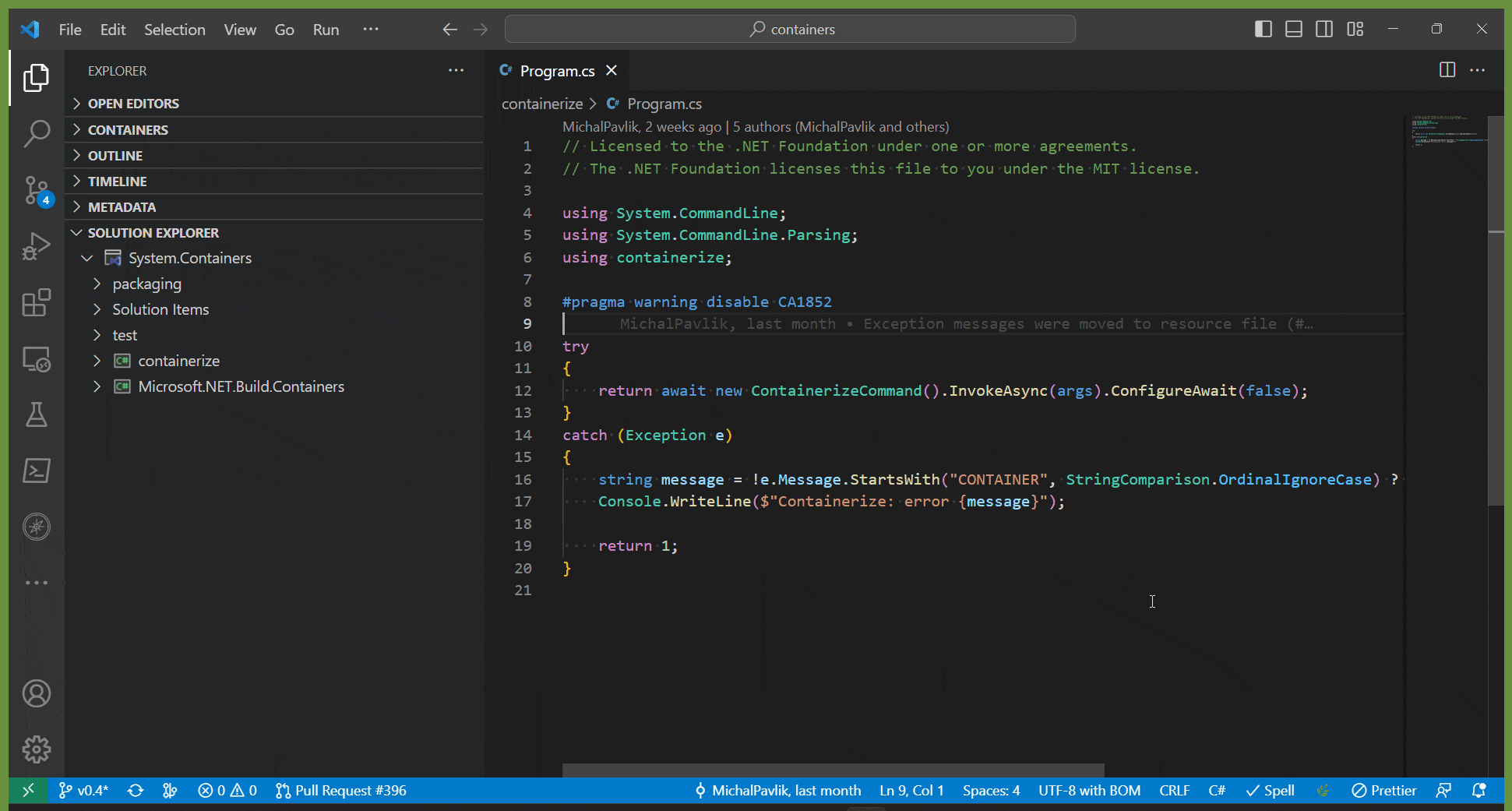Toggle the Panel visibility
The image size is (1512, 811).
1293,29
